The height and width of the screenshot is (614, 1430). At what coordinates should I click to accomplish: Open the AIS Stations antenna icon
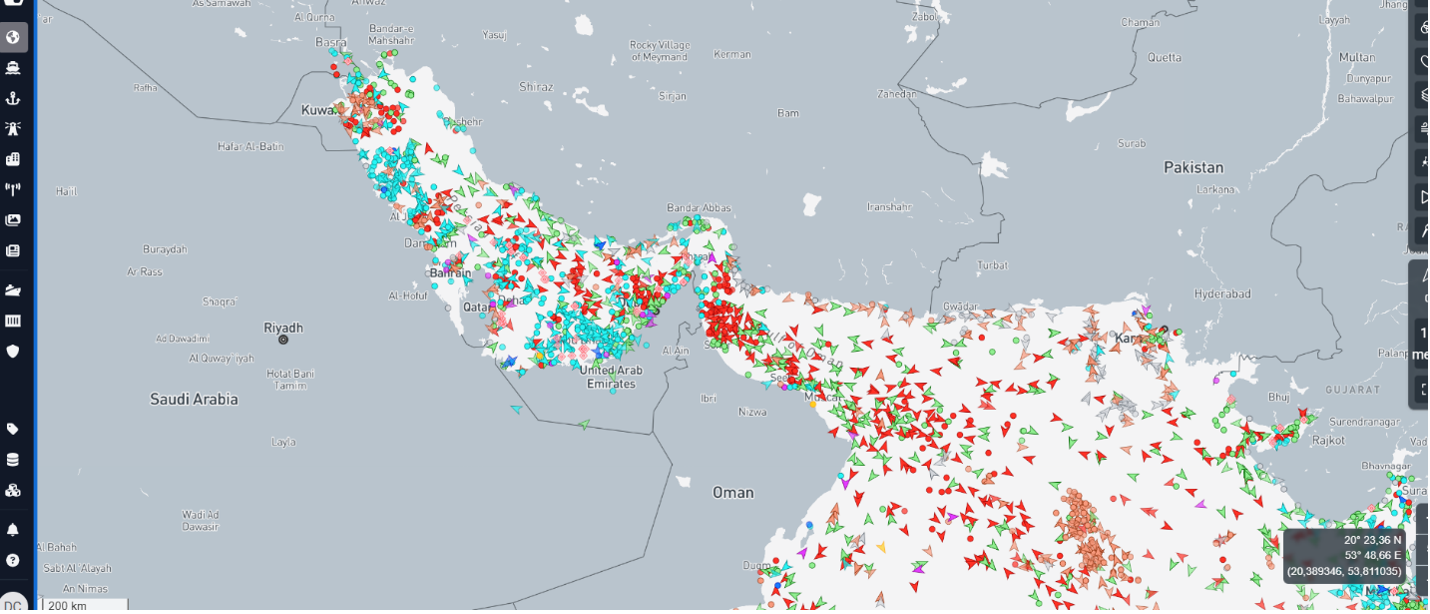[14, 189]
